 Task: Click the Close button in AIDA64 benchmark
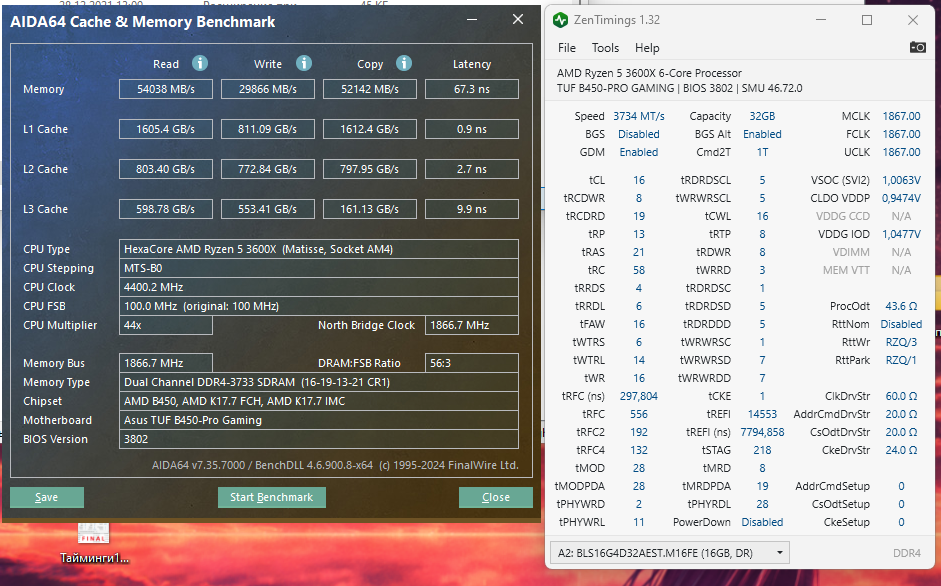tap(496, 497)
